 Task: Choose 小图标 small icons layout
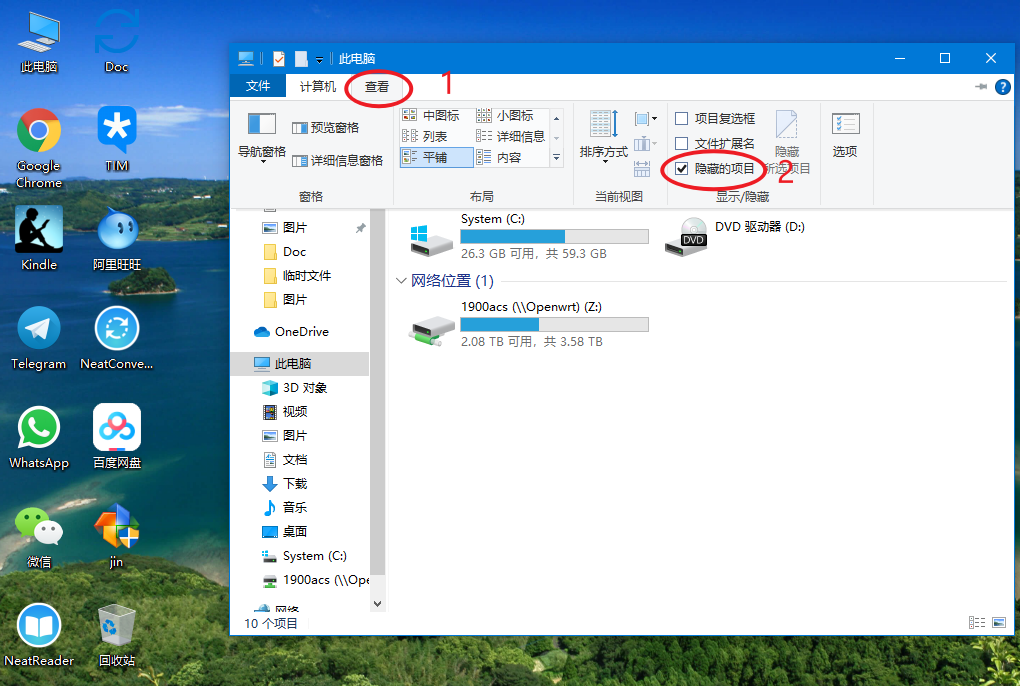point(505,116)
